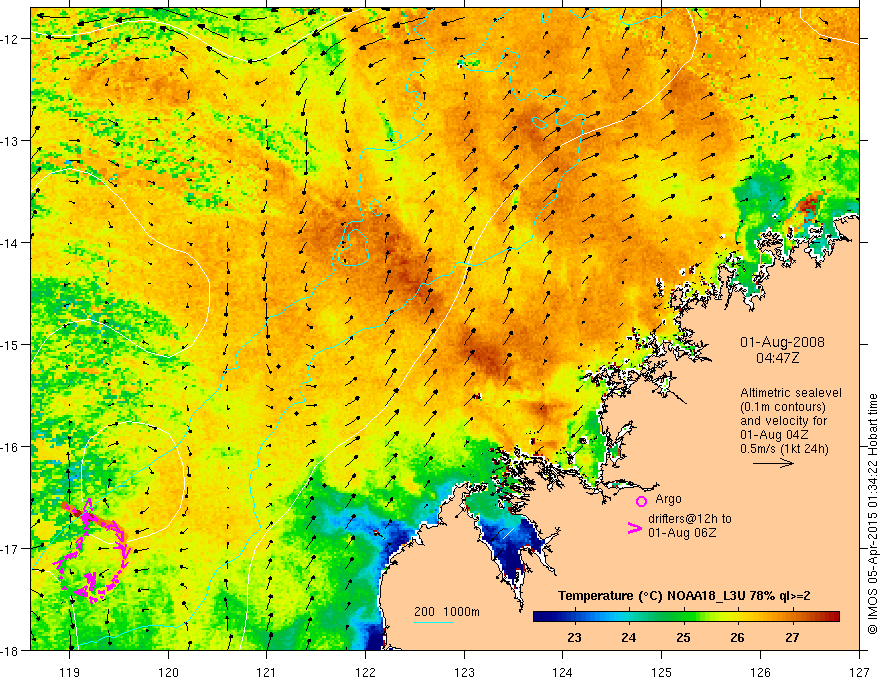The width and height of the screenshot is (880, 680).
Task: Click the latitude label -17
Action: 12,549
